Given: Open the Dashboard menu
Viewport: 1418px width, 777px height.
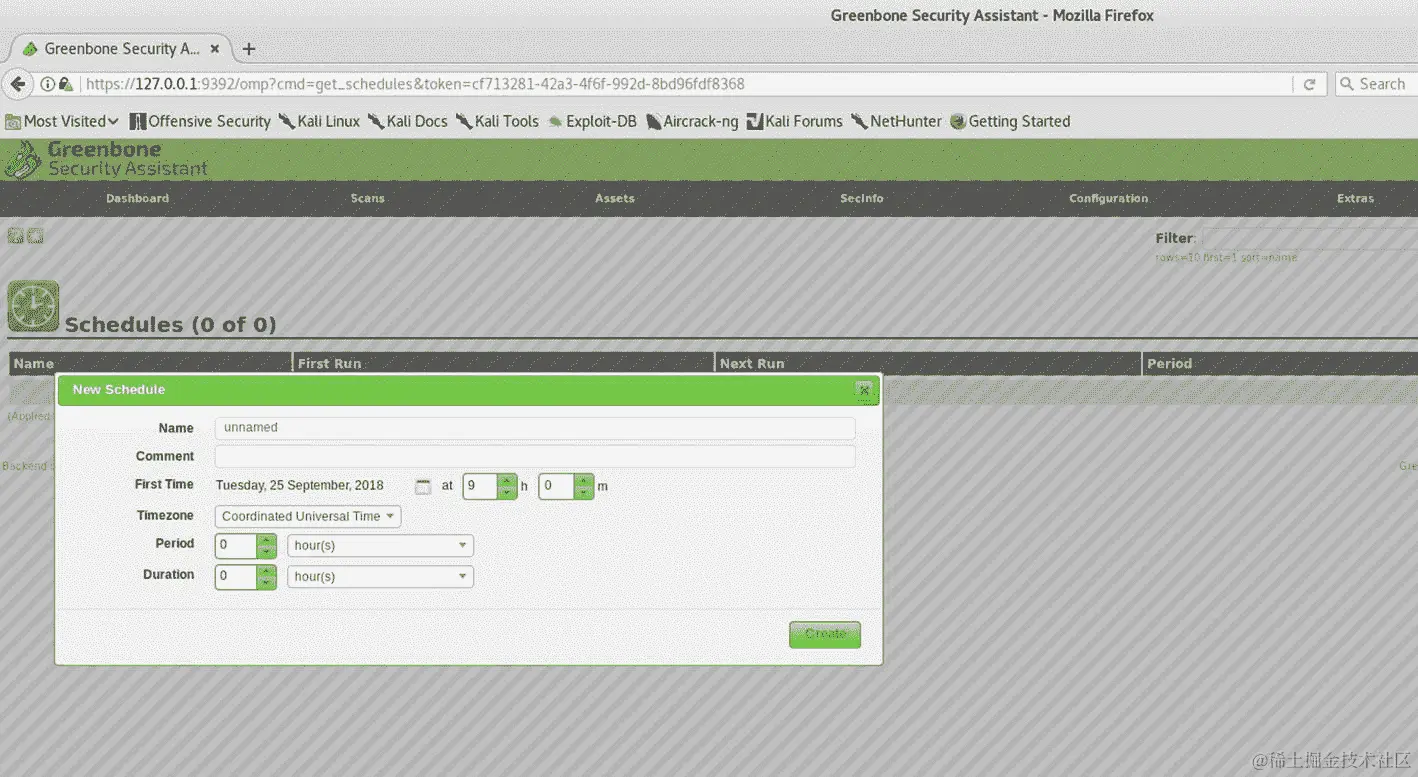Looking at the screenshot, I should tap(137, 198).
